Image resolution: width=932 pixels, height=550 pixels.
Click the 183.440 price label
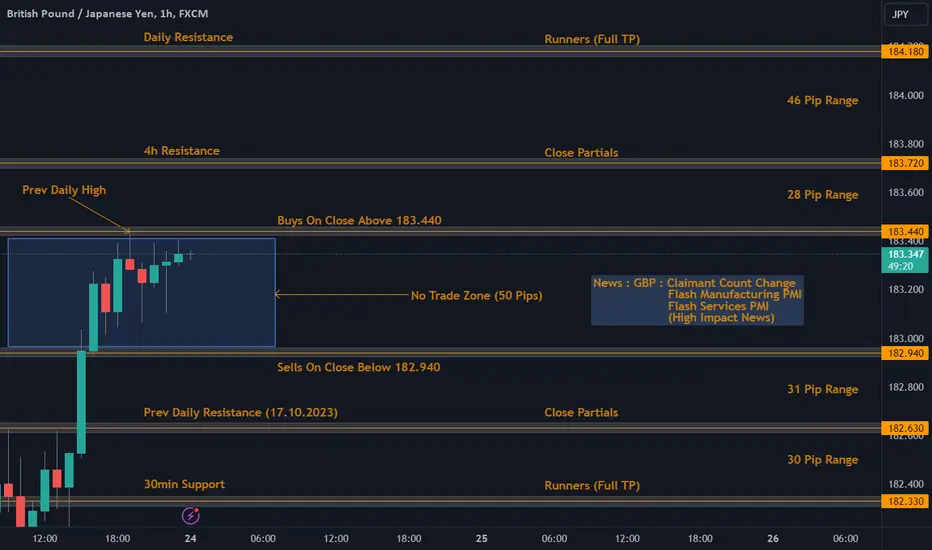905,231
